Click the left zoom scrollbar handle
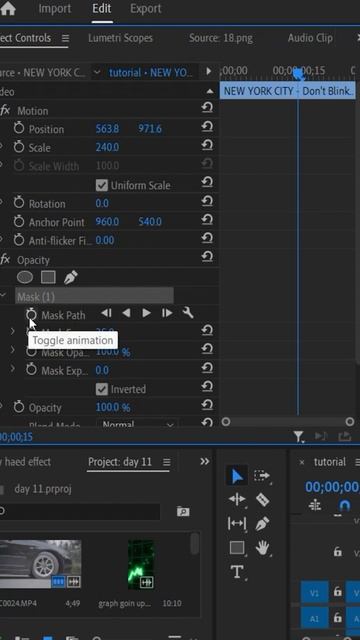Viewport: 360px width, 640px height. click(x=226, y=422)
